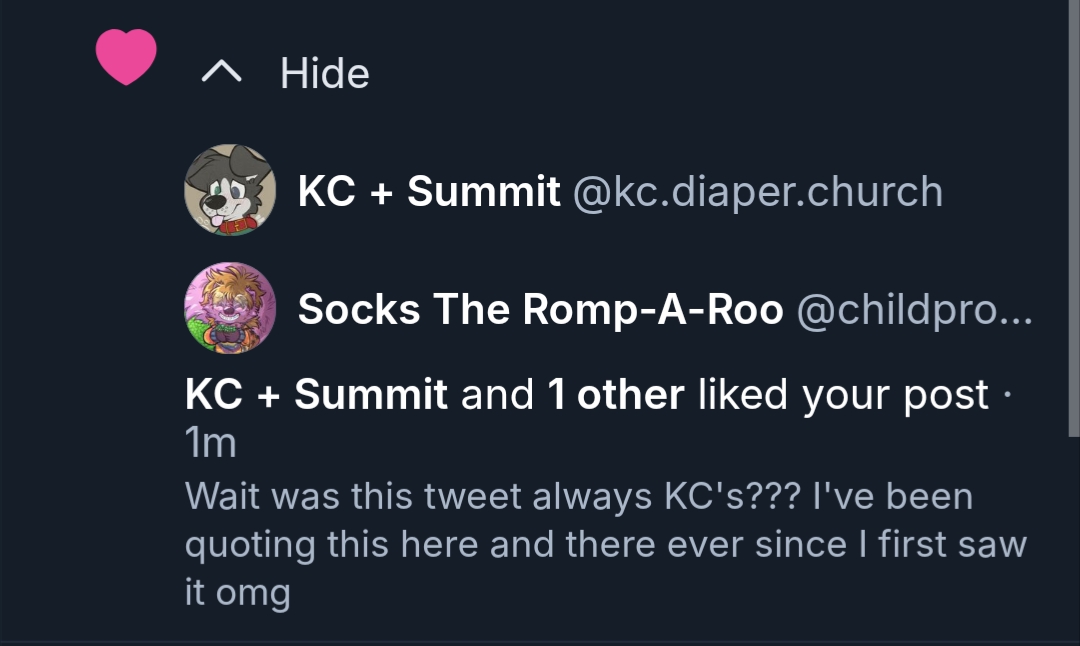Image resolution: width=1080 pixels, height=646 pixels.
Task: Click the "liked your post" notification text
Action: [842, 395]
